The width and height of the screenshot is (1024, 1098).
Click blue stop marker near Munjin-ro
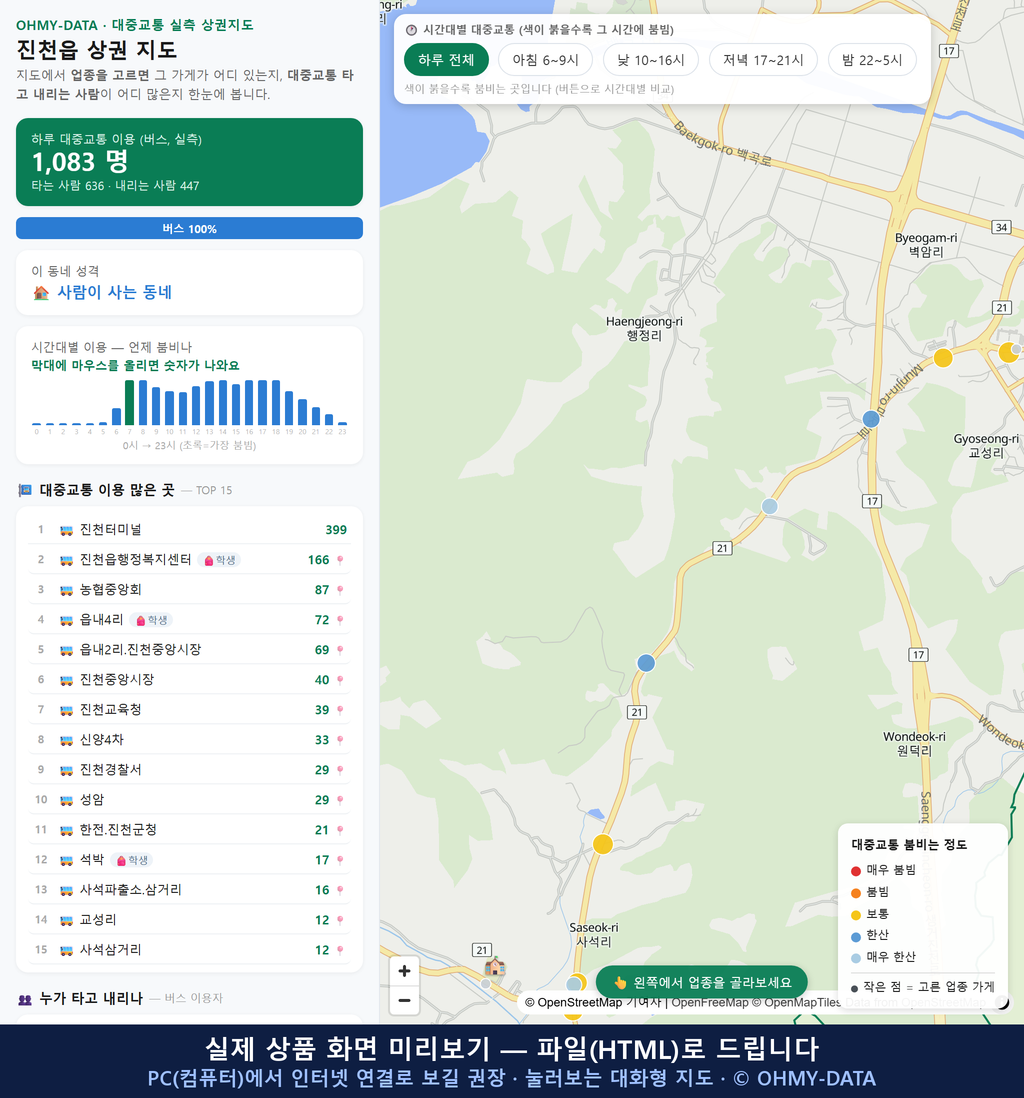(x=871, y=419)
